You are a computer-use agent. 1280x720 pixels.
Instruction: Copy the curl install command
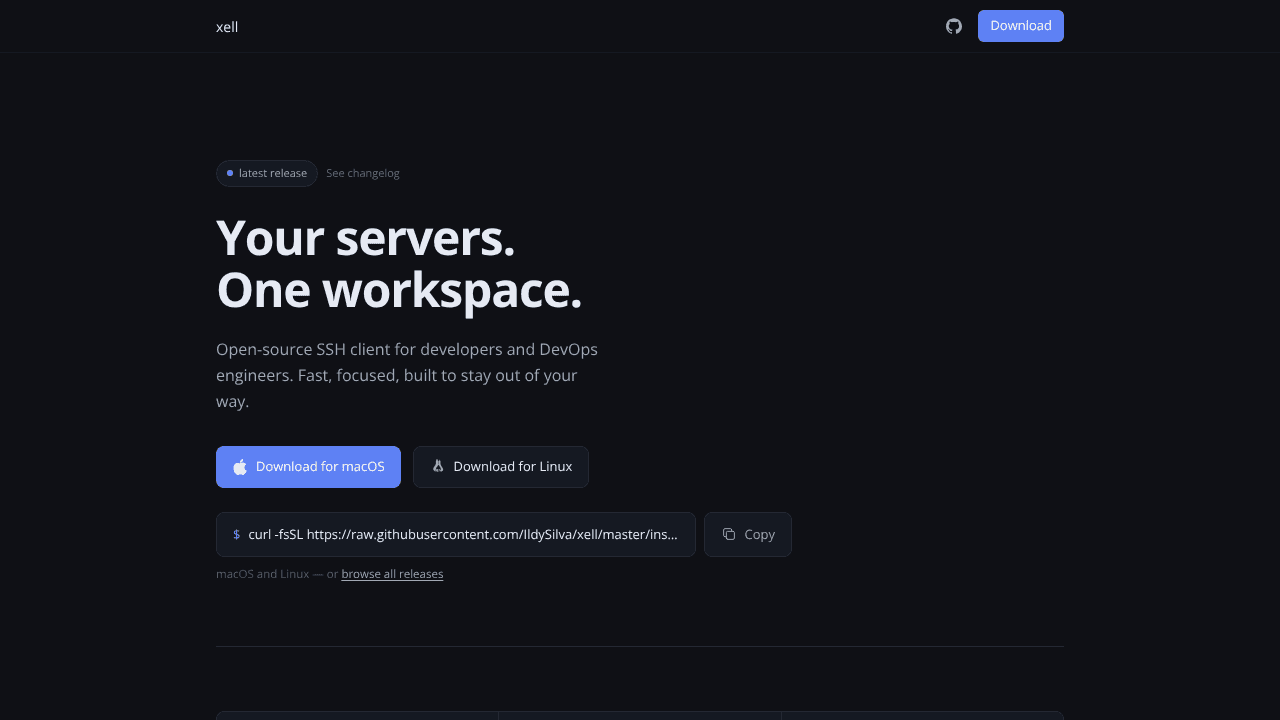click(748, 534)
